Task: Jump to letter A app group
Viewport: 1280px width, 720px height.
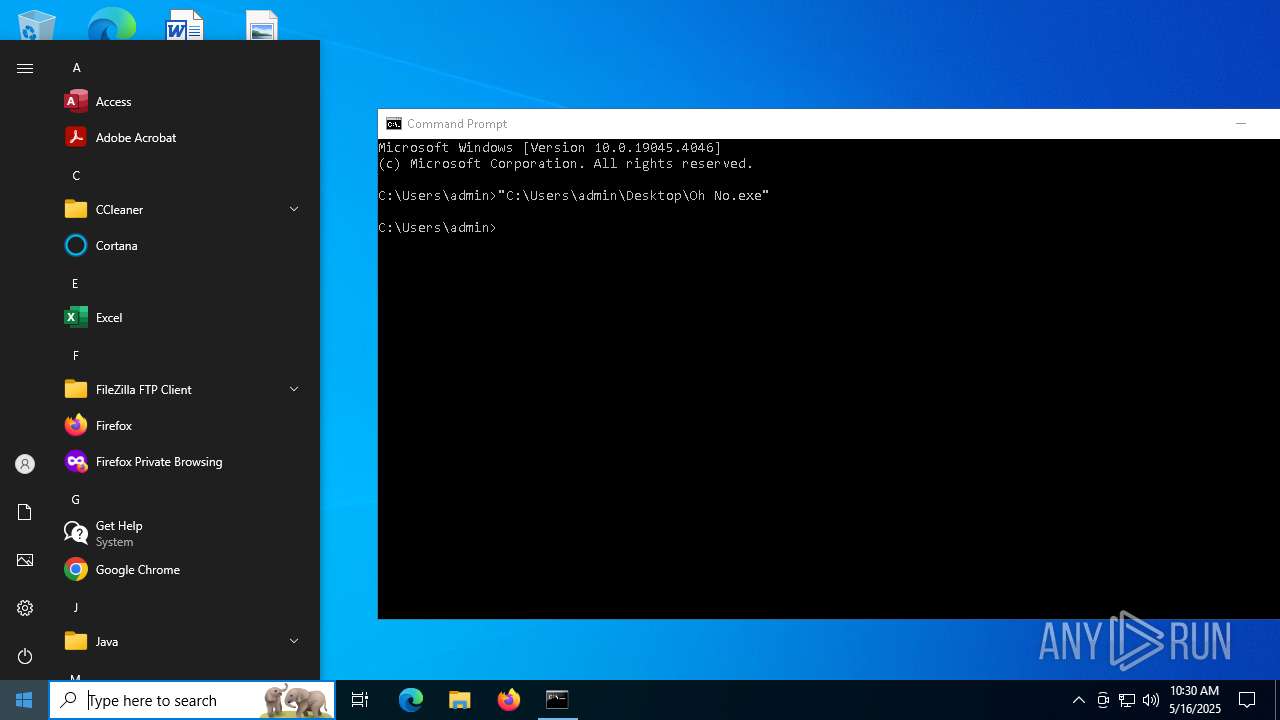Action: click(76, 68)
